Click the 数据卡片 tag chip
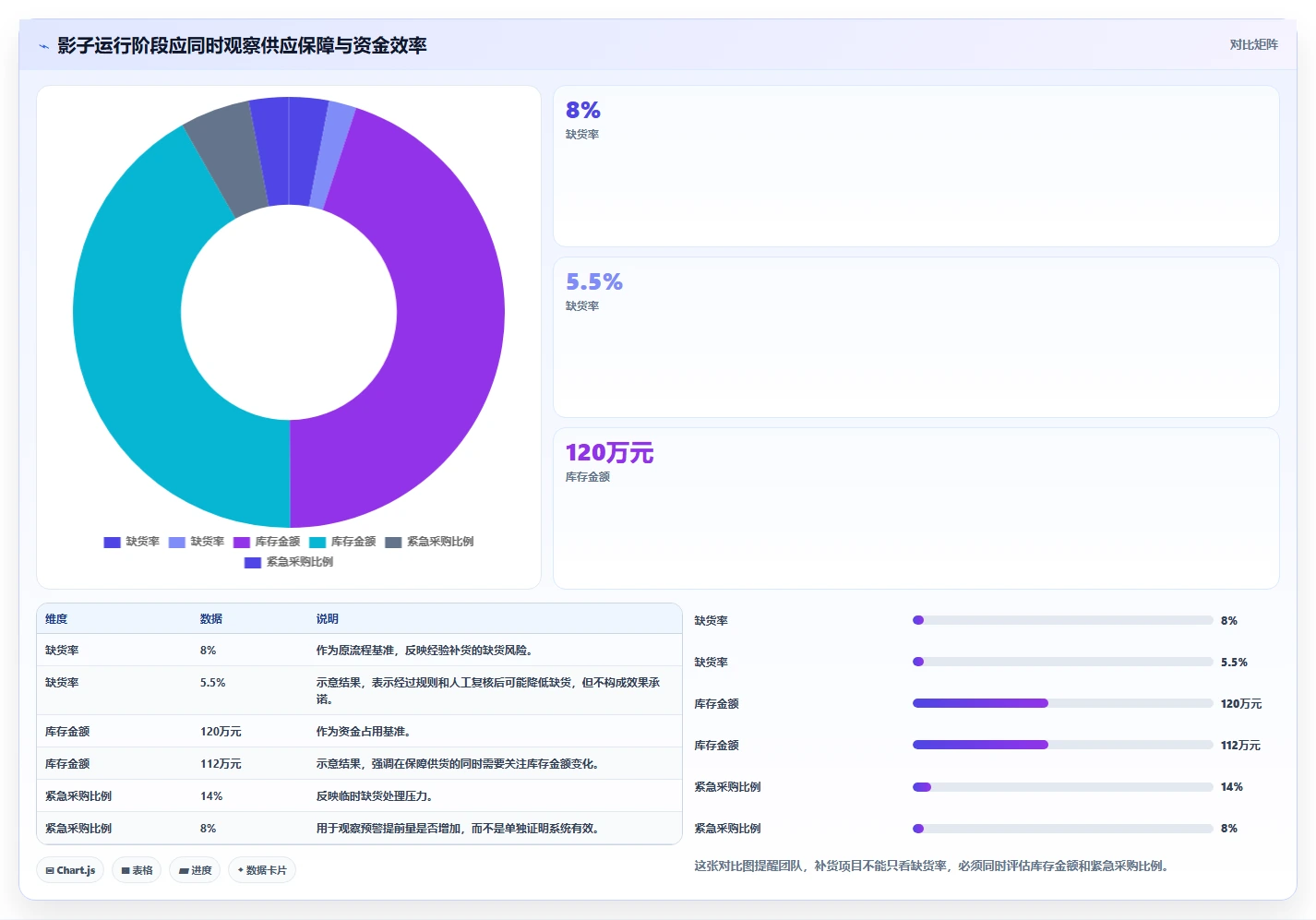This screenshot has width=1316, height=920. [x=262, y=870]
